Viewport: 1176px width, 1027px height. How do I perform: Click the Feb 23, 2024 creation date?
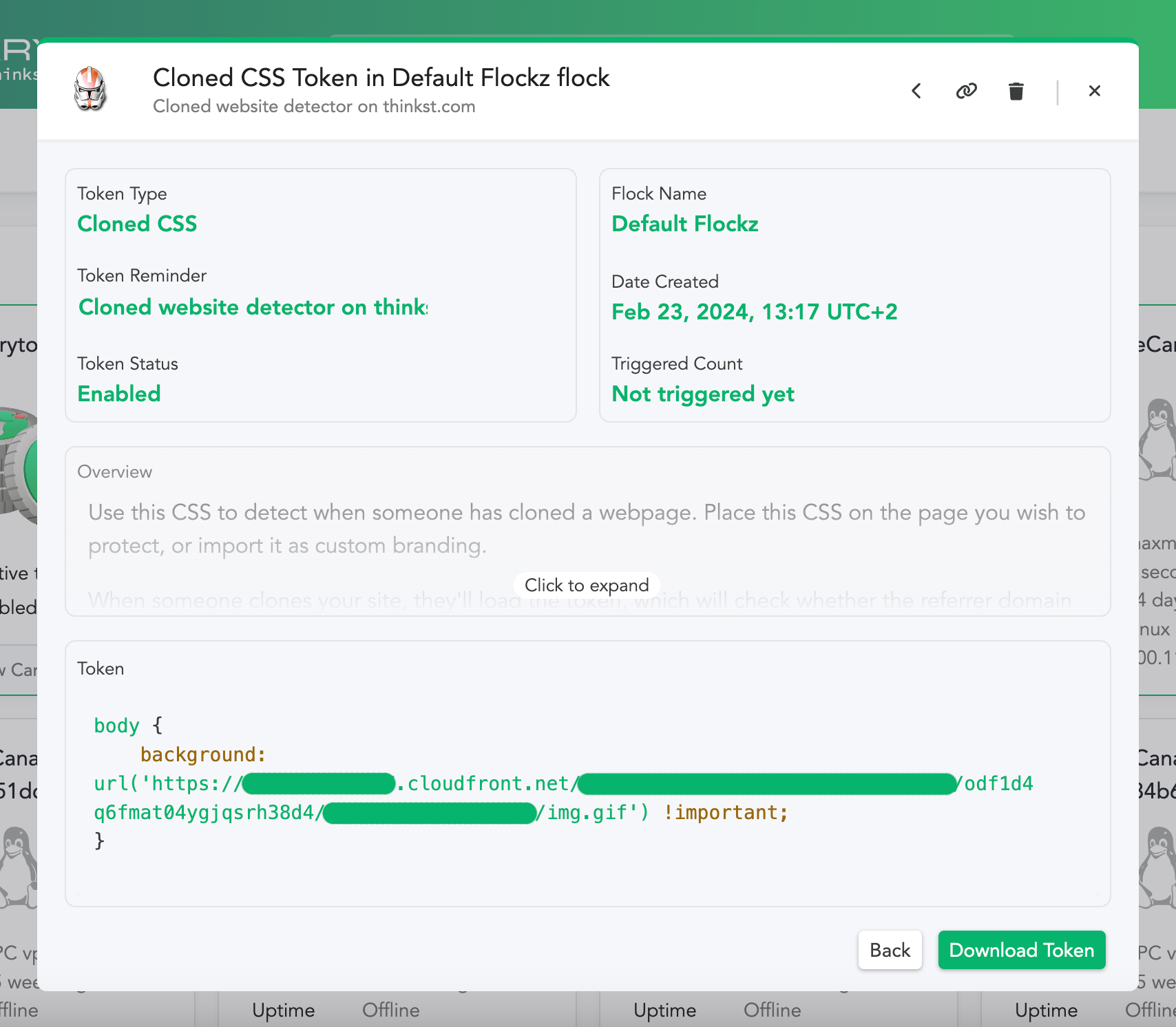(x=754, y=312)
